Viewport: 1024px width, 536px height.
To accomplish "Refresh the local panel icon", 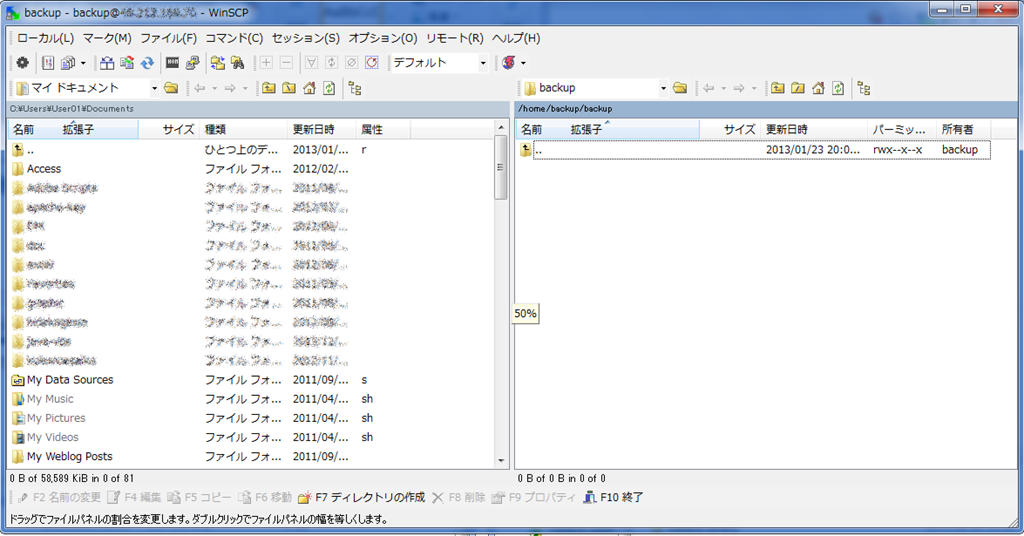I will tap(329, 87).
